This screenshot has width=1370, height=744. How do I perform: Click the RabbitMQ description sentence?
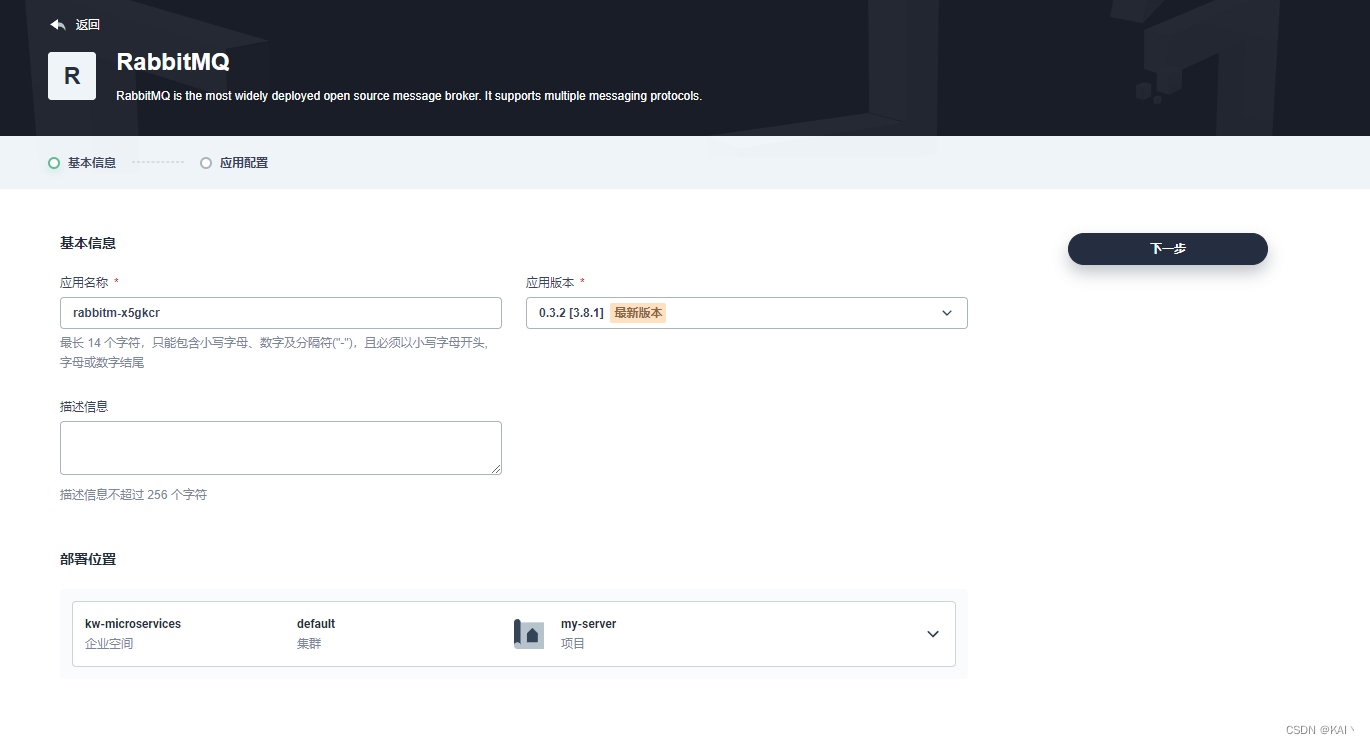(409, 97)
